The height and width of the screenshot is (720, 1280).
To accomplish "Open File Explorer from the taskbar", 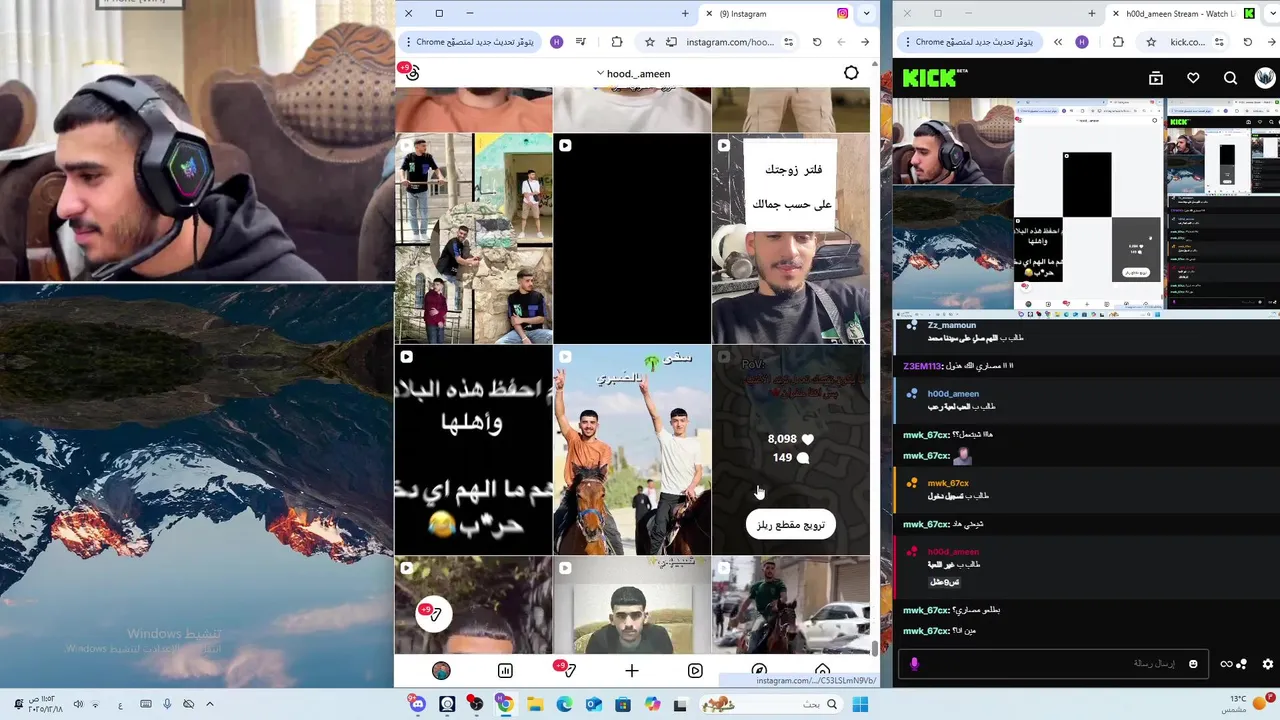I will pos(534,705).
